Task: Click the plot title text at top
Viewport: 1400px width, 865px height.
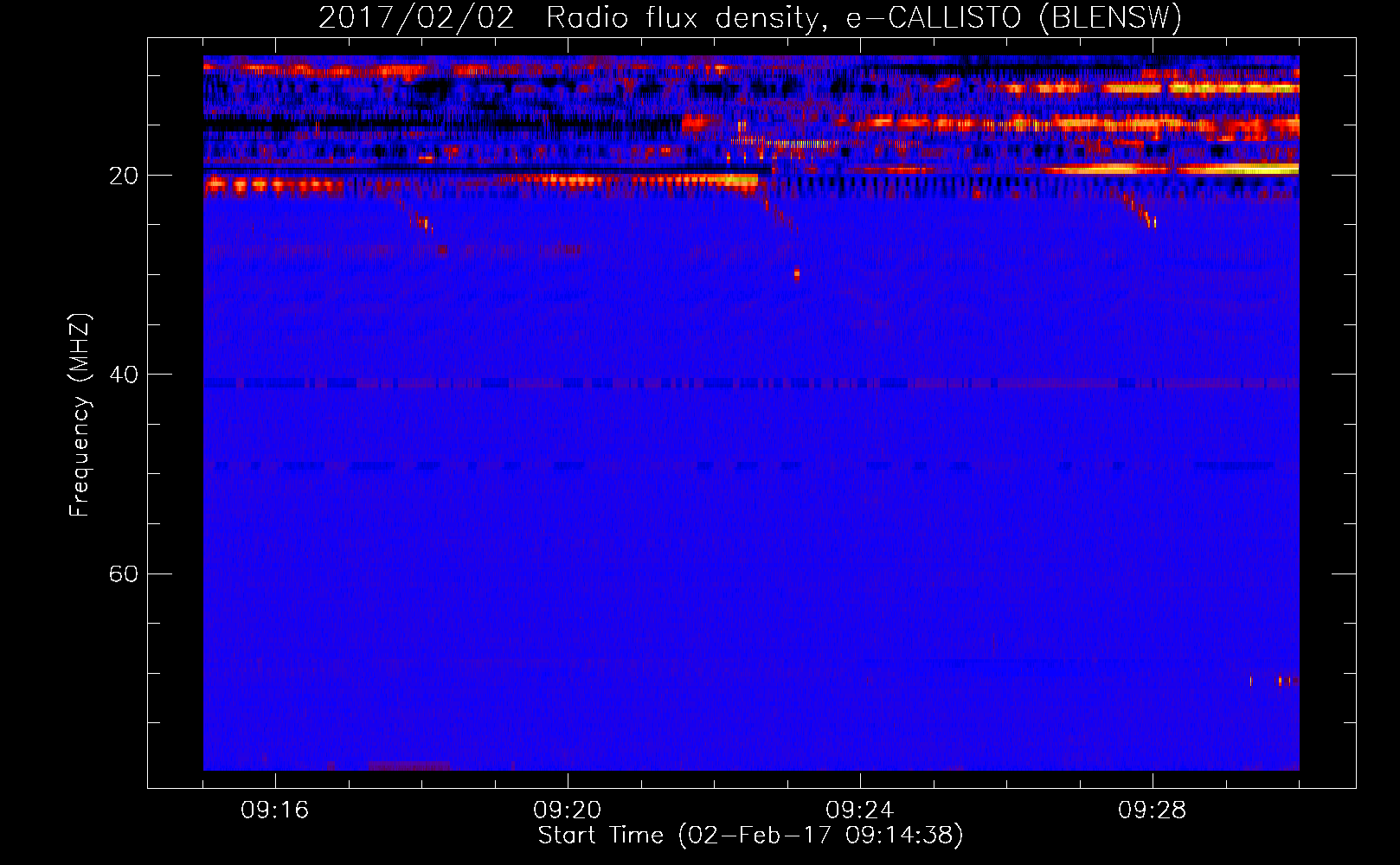Action: (x=750, y=17)
